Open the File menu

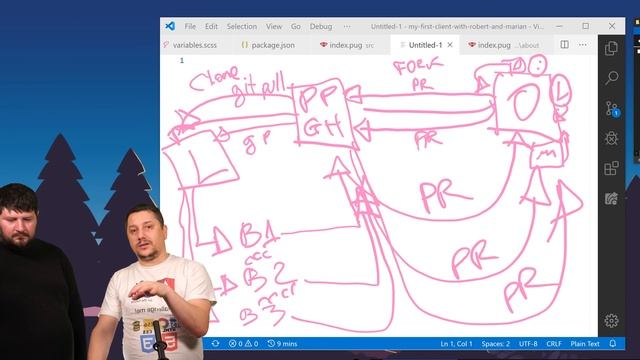coord(190,26)
